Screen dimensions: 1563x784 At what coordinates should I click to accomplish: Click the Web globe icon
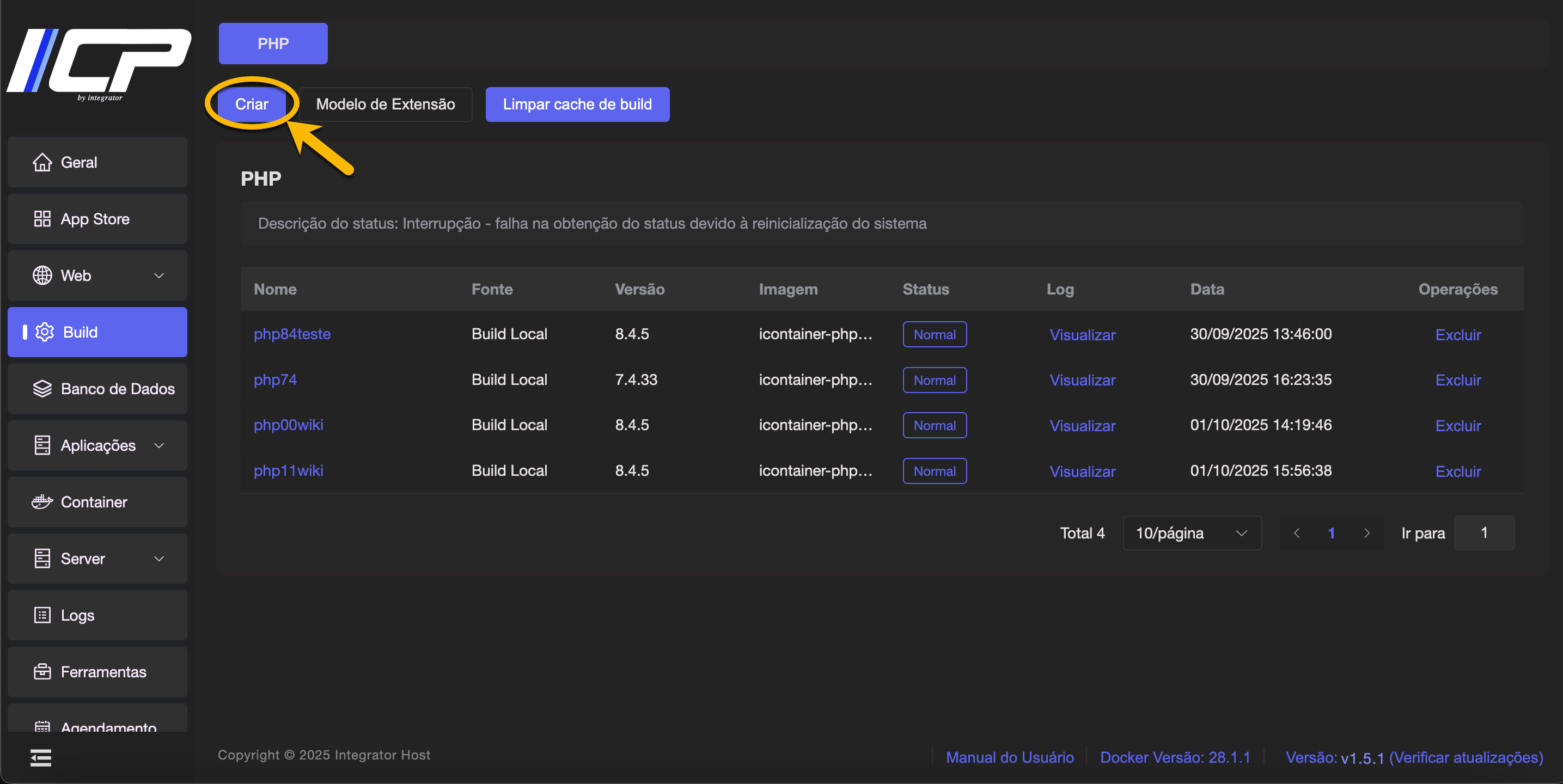point(42,275)
